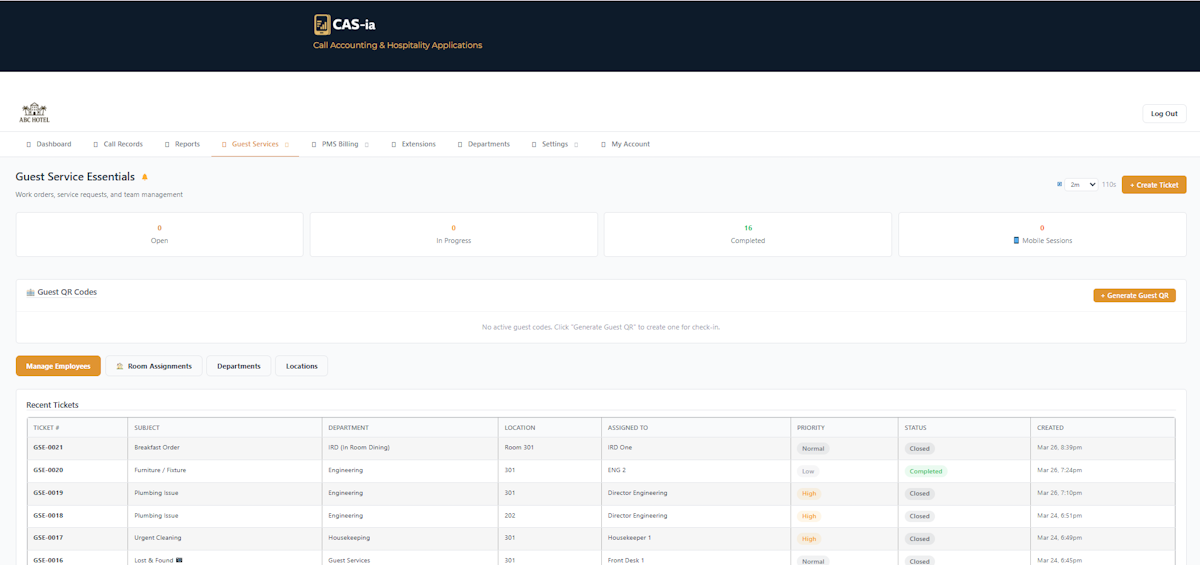Click the Log Out button
Image resolution: width=1200 pixels, height=565 pixels.
tap(1164, 113)
